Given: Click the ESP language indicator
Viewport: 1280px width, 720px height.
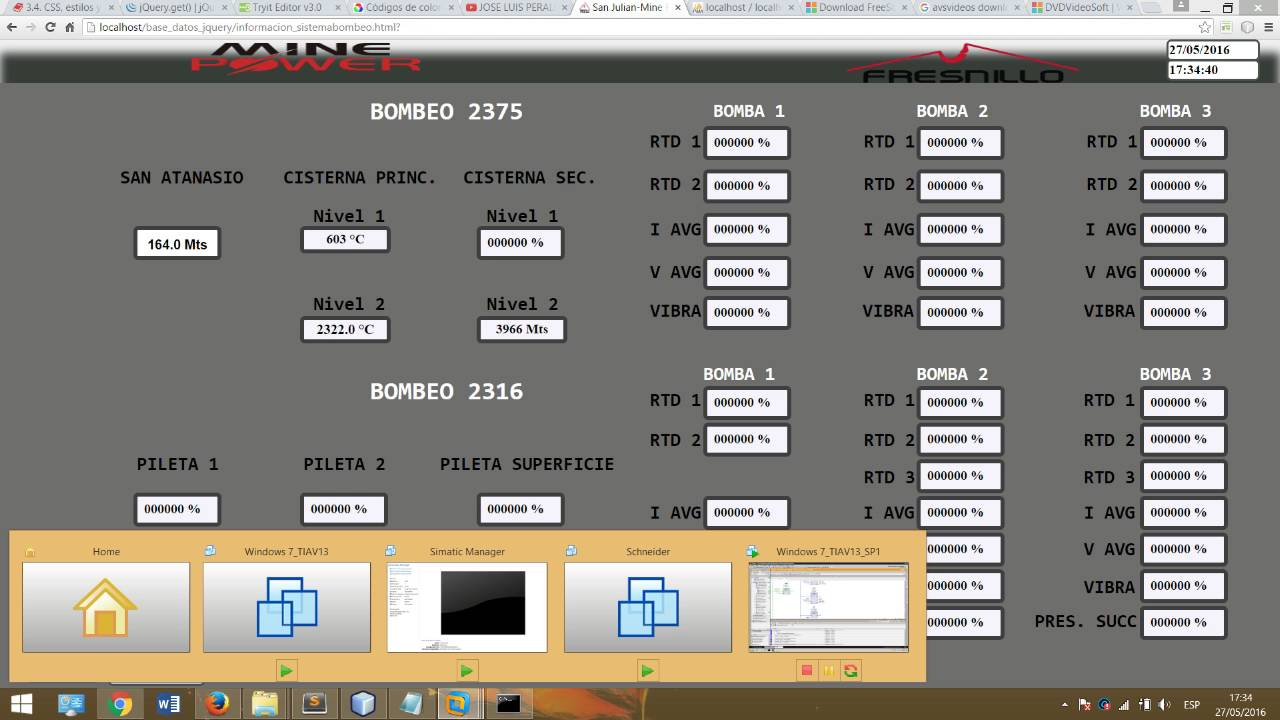Looking at the screenshot, I should (1192, 704).
